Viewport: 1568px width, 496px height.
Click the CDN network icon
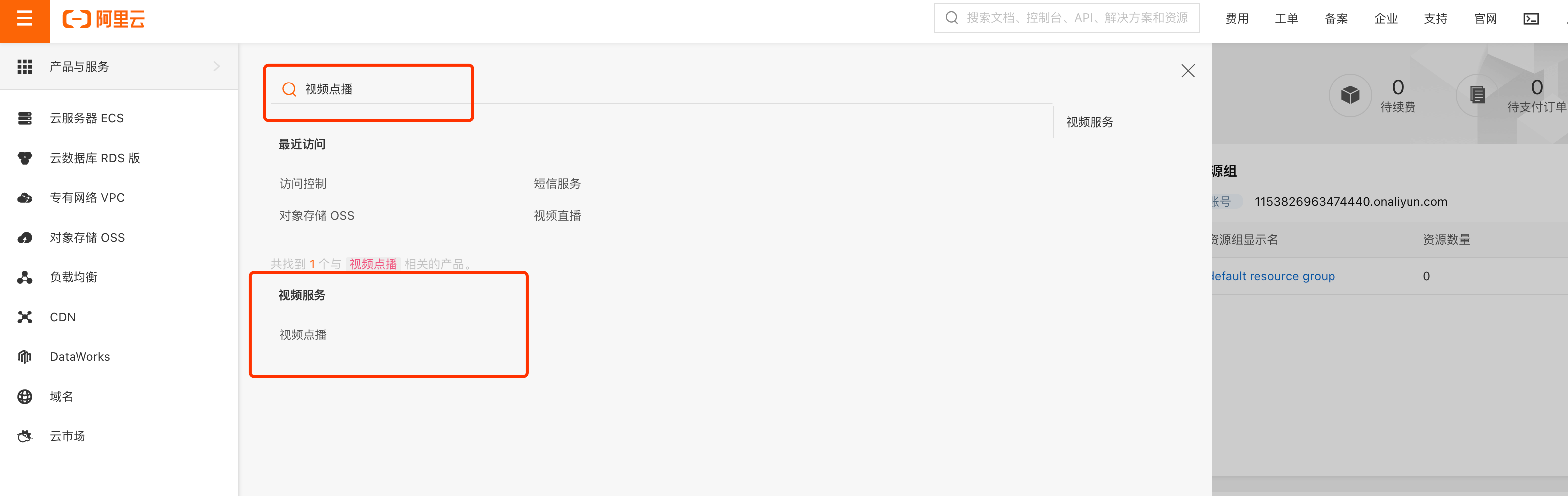pyautogui.click(x=25, y=317)
